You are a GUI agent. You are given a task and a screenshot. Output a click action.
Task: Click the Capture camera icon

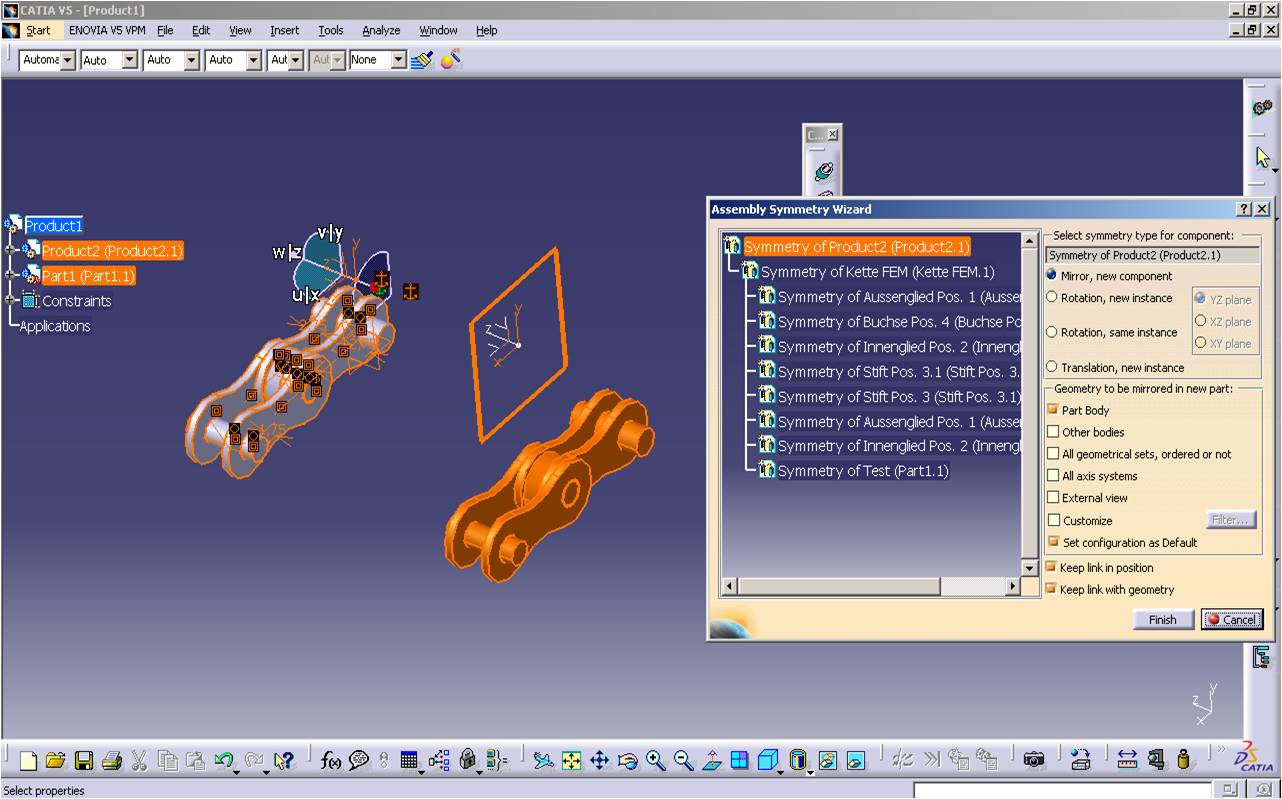[x=1034, y=761]
